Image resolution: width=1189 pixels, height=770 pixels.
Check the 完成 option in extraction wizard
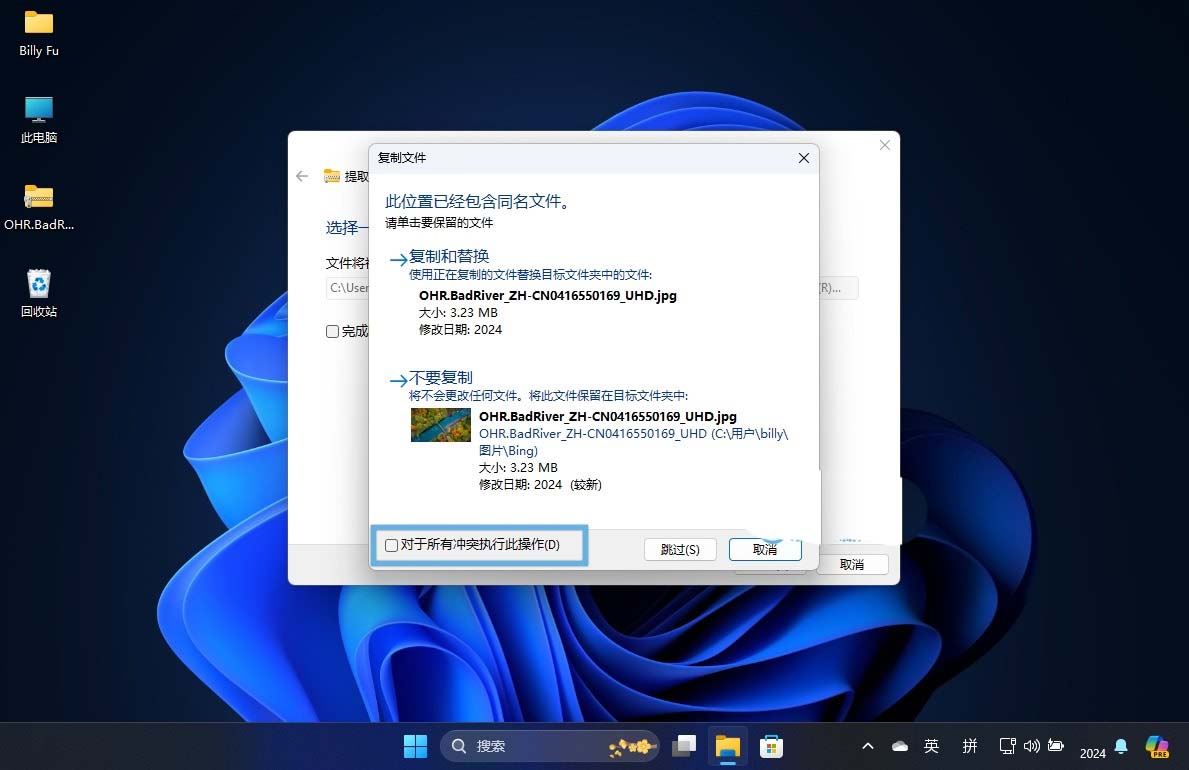332,331
